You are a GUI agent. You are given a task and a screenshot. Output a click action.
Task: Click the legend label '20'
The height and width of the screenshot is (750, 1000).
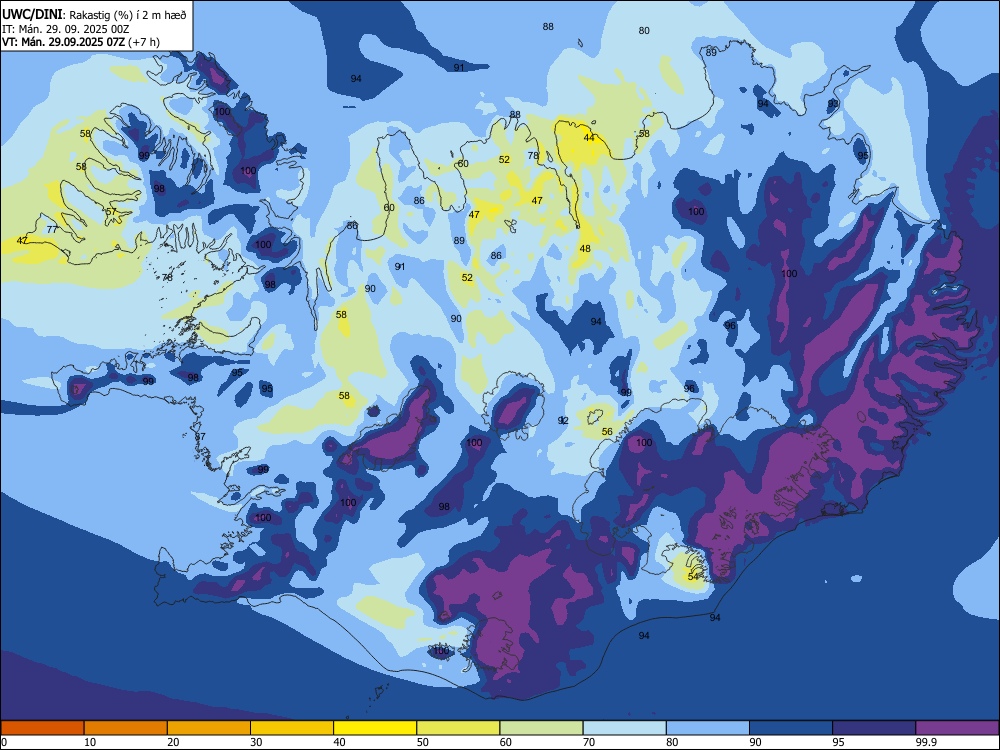coord(173,742)
